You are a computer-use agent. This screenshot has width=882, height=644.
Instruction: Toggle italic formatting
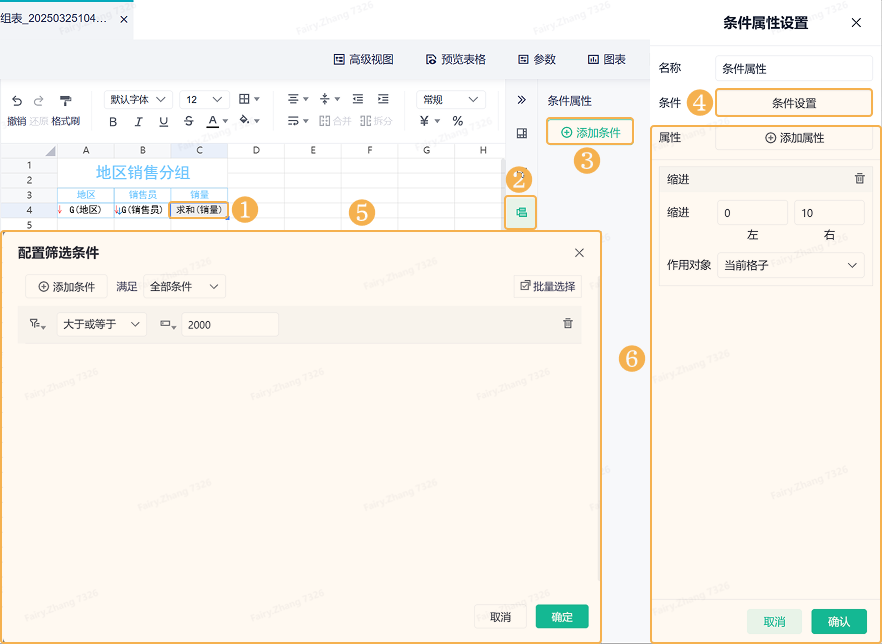click(138, 121)
